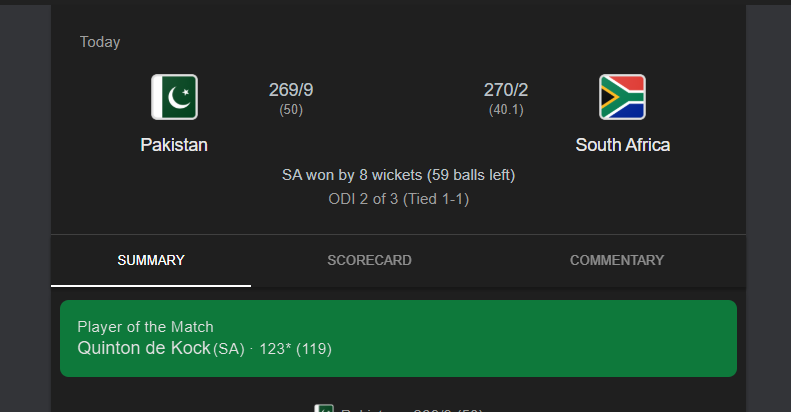Open the ODI 2 of 3 series link

(x=398, y=199)
